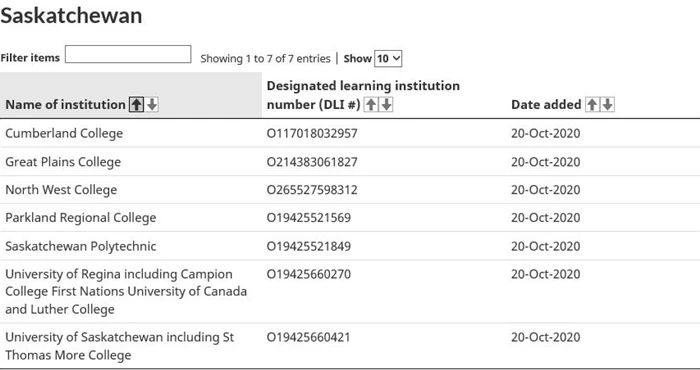Open the Show entries count dropdown
The height and width of the screenshot is (370, 700).
(x=388, y=58)
